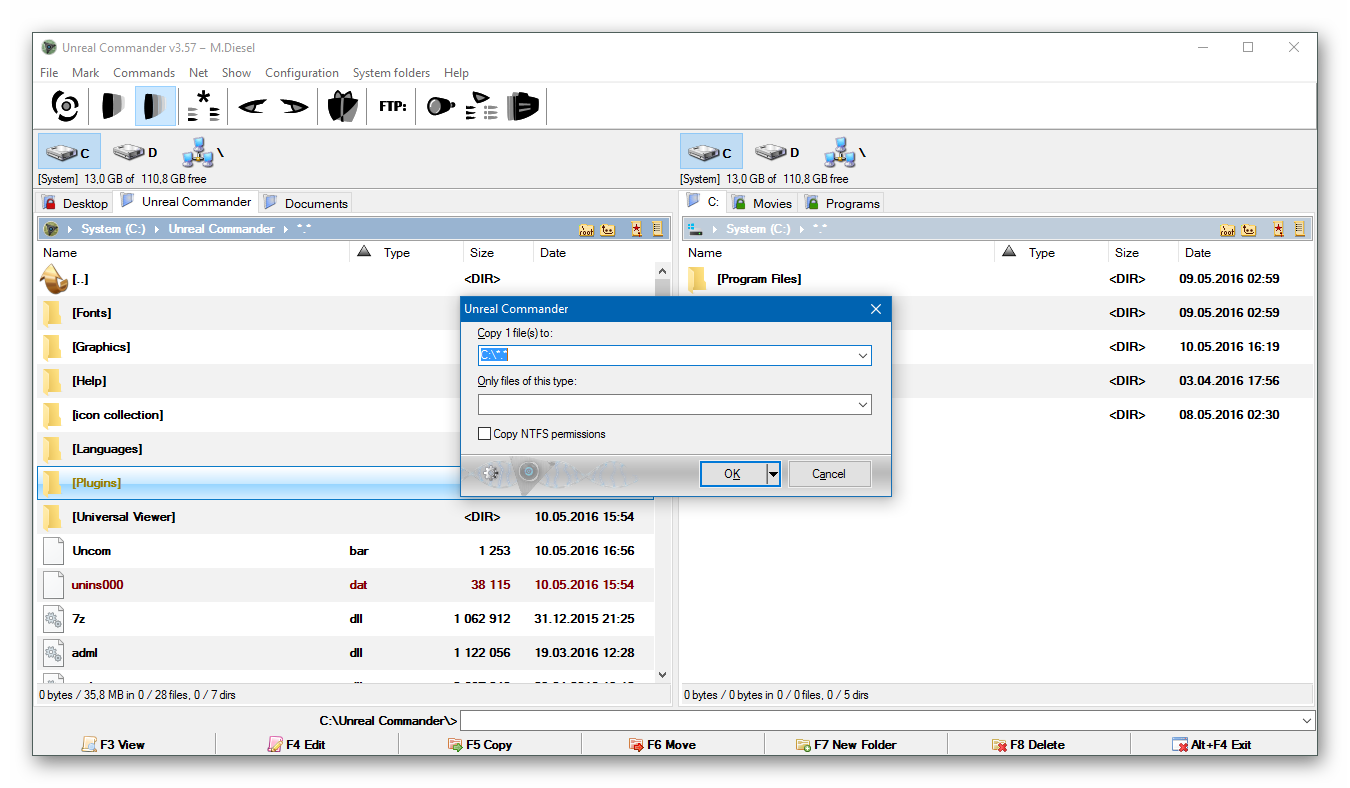Confirm copy with OK button
Viewport: 1350px width, 788px height.
pos(733,474)
